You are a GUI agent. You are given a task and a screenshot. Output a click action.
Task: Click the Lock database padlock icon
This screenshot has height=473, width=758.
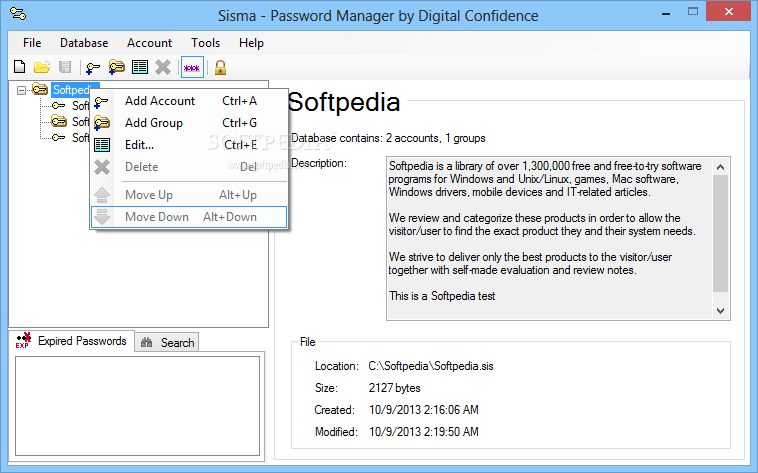(x=220, y=67)
